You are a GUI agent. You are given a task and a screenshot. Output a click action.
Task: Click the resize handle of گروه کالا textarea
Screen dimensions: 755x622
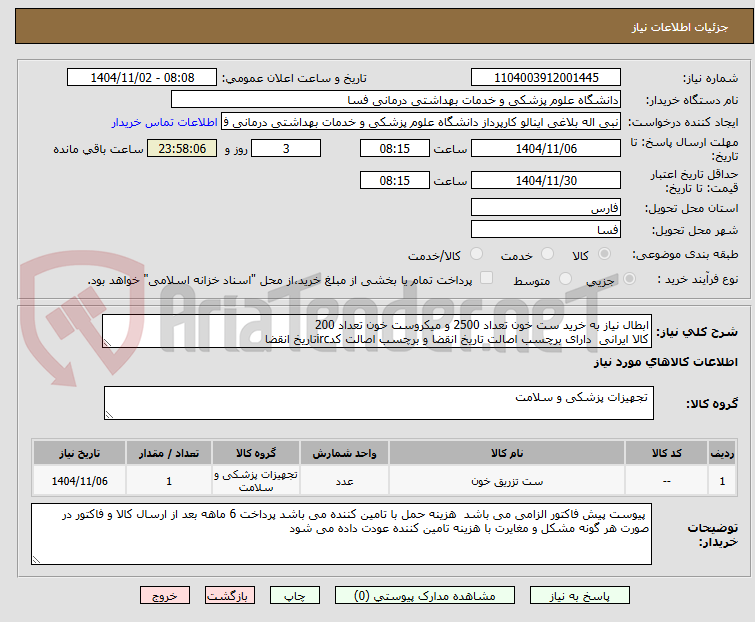pos(109,415)
